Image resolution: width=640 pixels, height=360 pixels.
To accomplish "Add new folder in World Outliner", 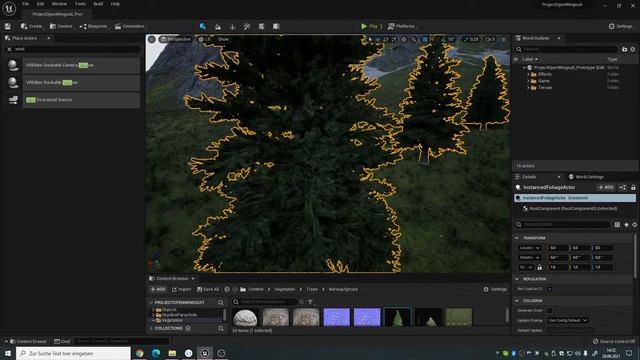I will coord(624,49).
